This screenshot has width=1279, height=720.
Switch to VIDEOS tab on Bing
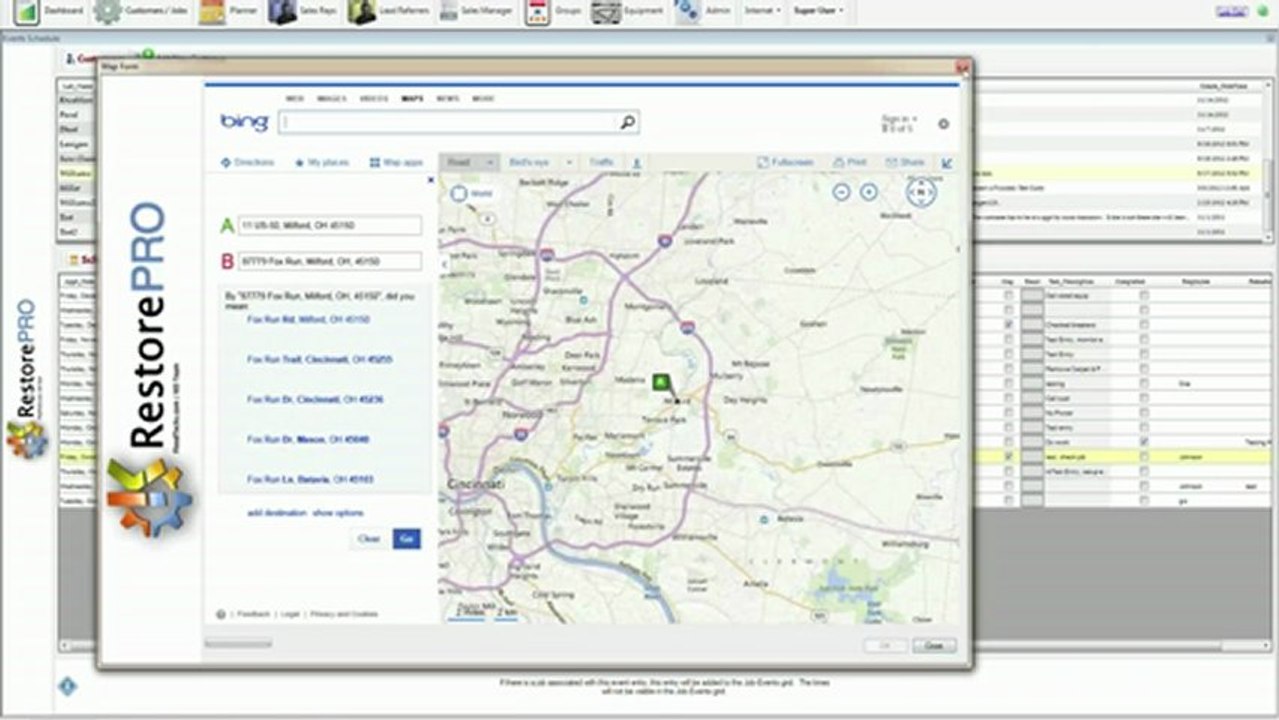[x=374, y=99]
